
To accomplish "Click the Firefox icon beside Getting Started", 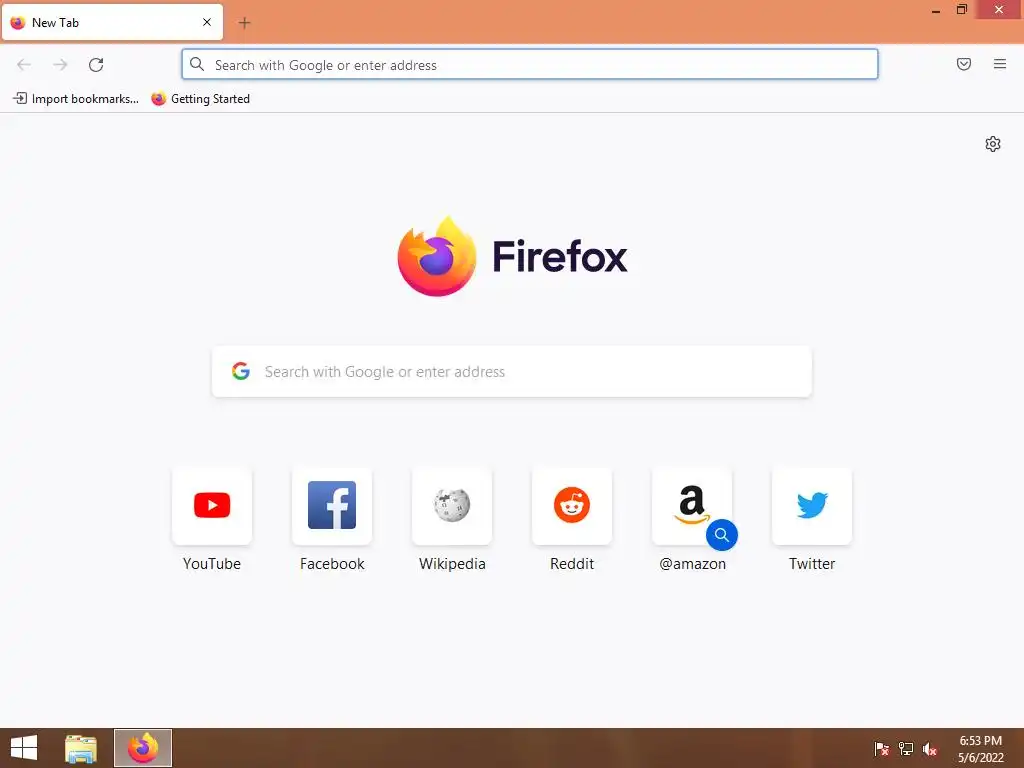I will click(x=159, y=99).
